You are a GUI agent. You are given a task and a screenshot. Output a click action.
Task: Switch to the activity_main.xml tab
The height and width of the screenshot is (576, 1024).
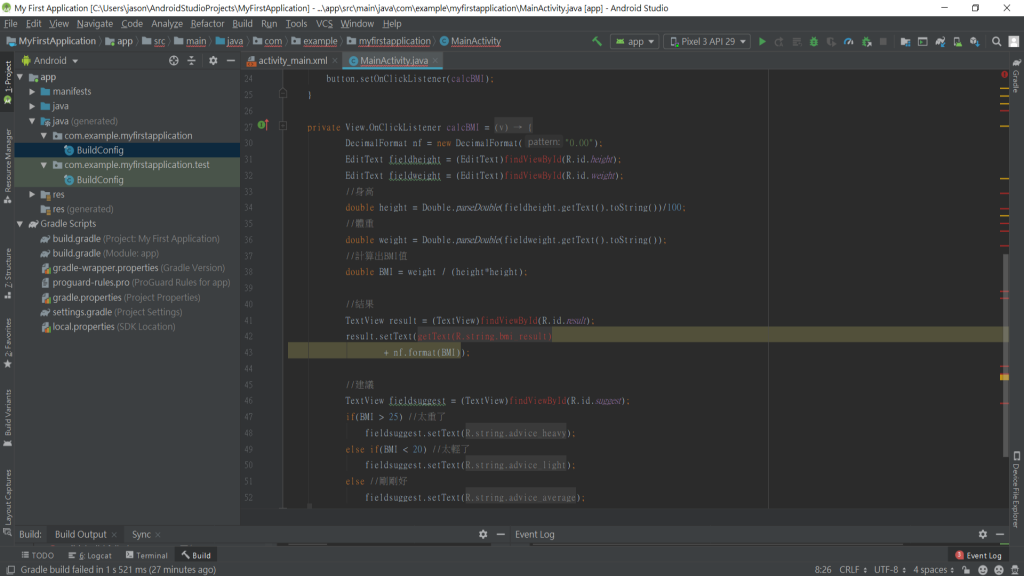click(294, 61)
